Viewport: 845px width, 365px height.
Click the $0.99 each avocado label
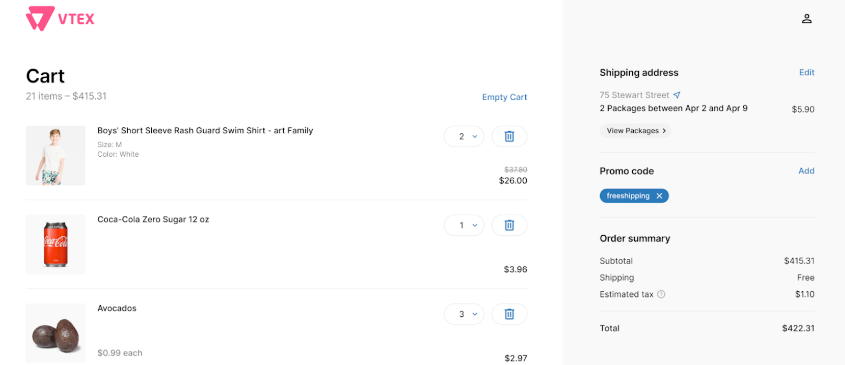120,353
